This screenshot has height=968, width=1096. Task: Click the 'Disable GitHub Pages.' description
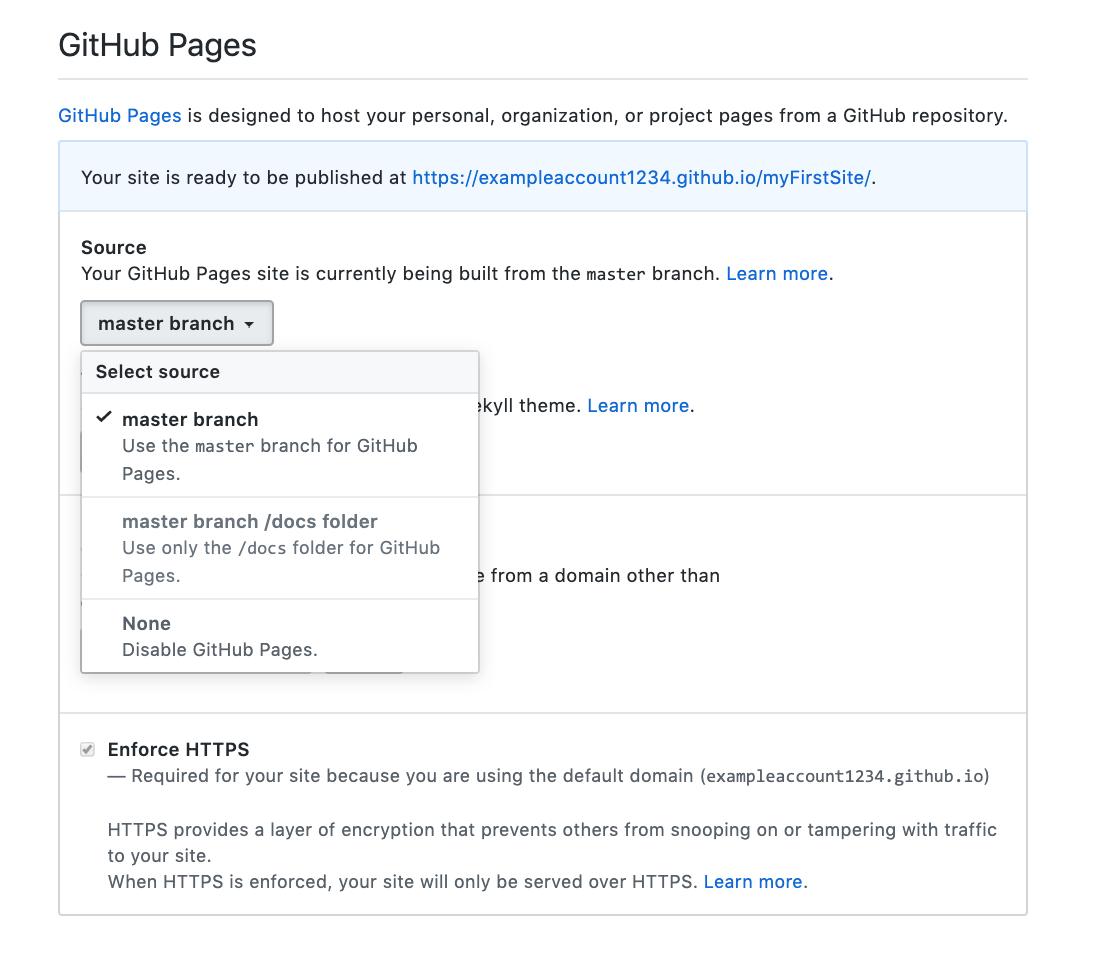pos(219,649)
